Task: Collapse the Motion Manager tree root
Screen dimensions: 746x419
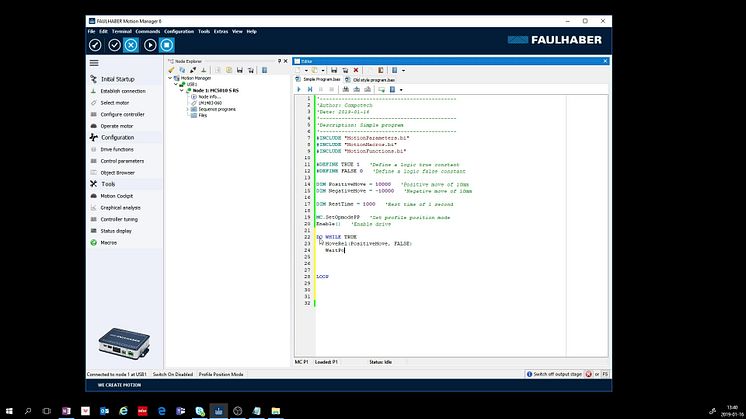Action: click(170, 78)
